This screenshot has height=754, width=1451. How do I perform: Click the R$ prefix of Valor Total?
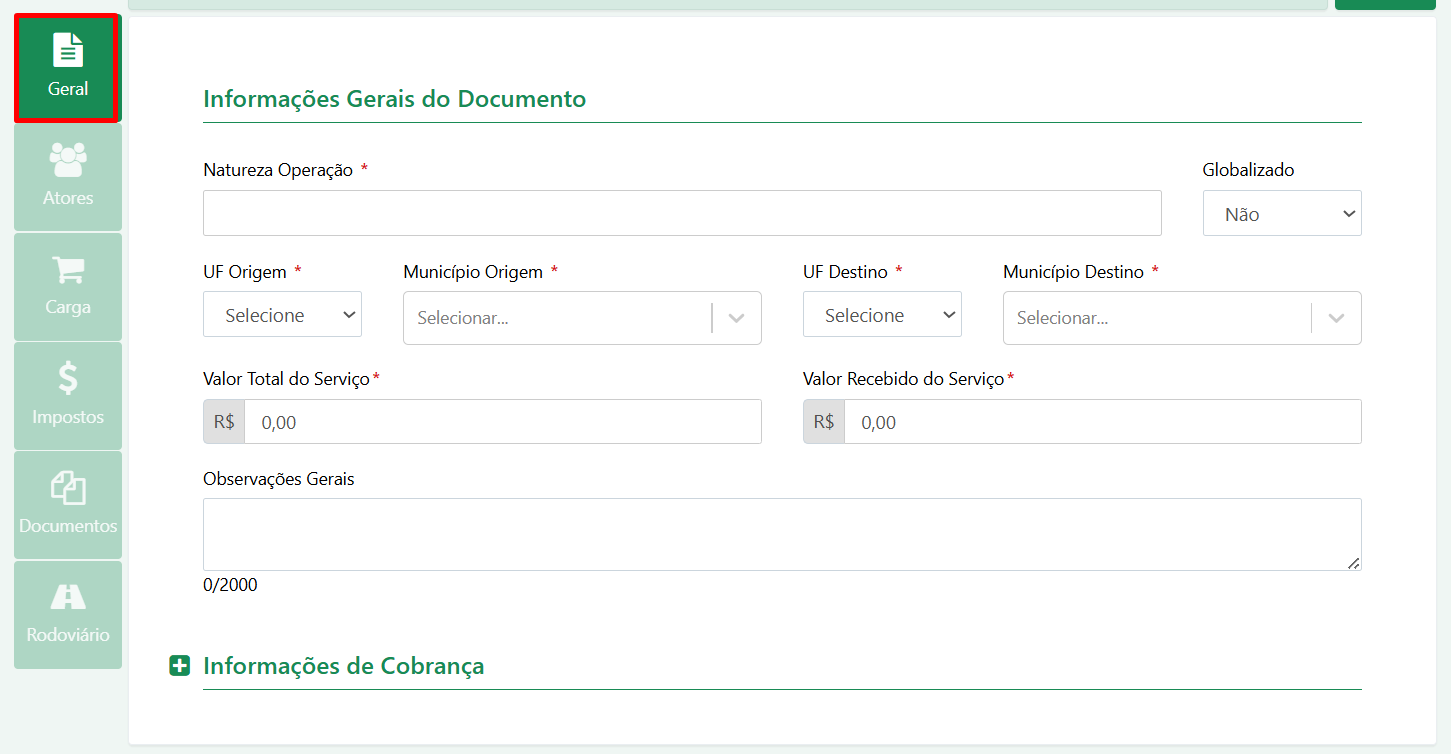pos(224,422)
